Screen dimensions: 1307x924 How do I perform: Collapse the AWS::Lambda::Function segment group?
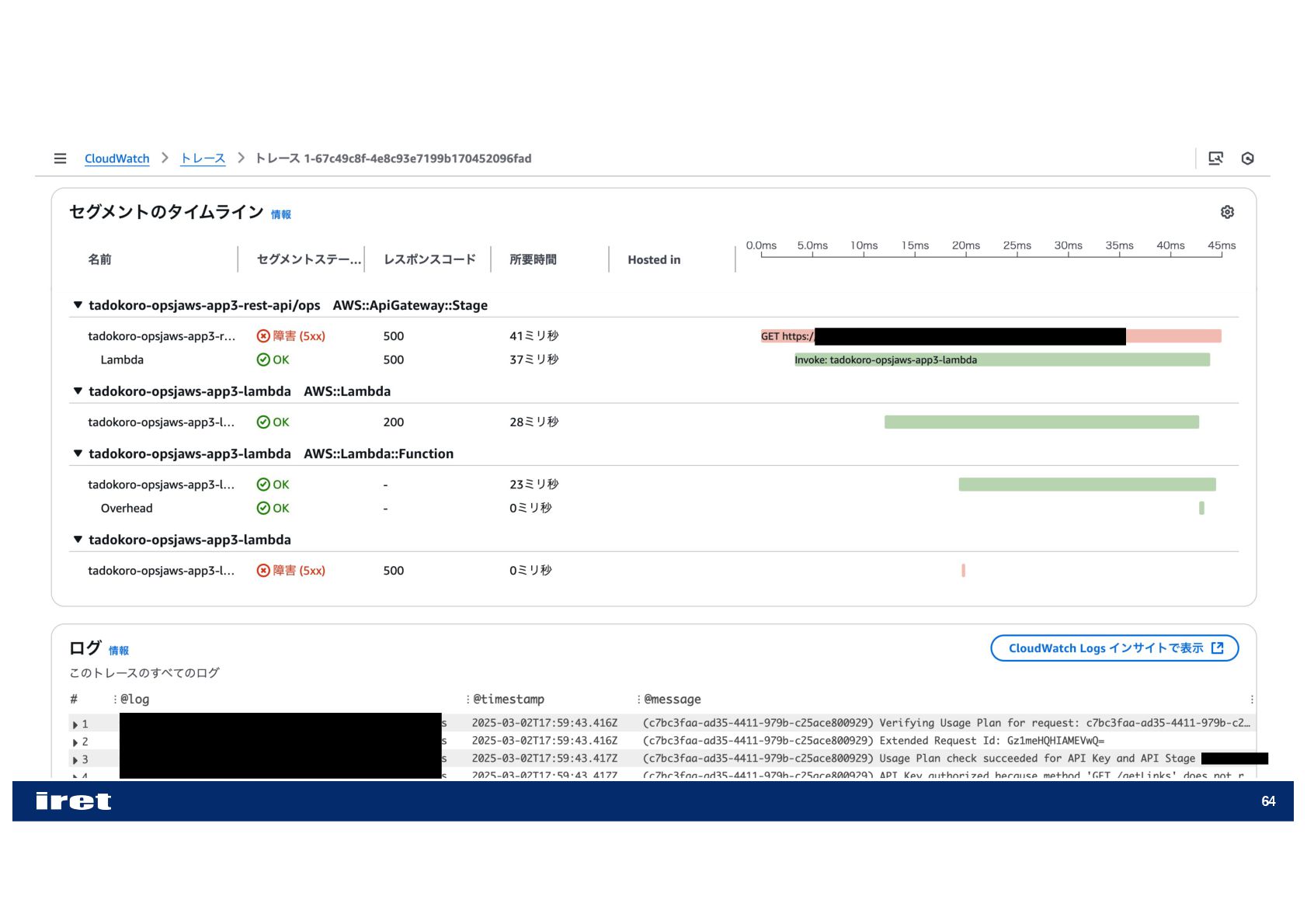point(78,453)
